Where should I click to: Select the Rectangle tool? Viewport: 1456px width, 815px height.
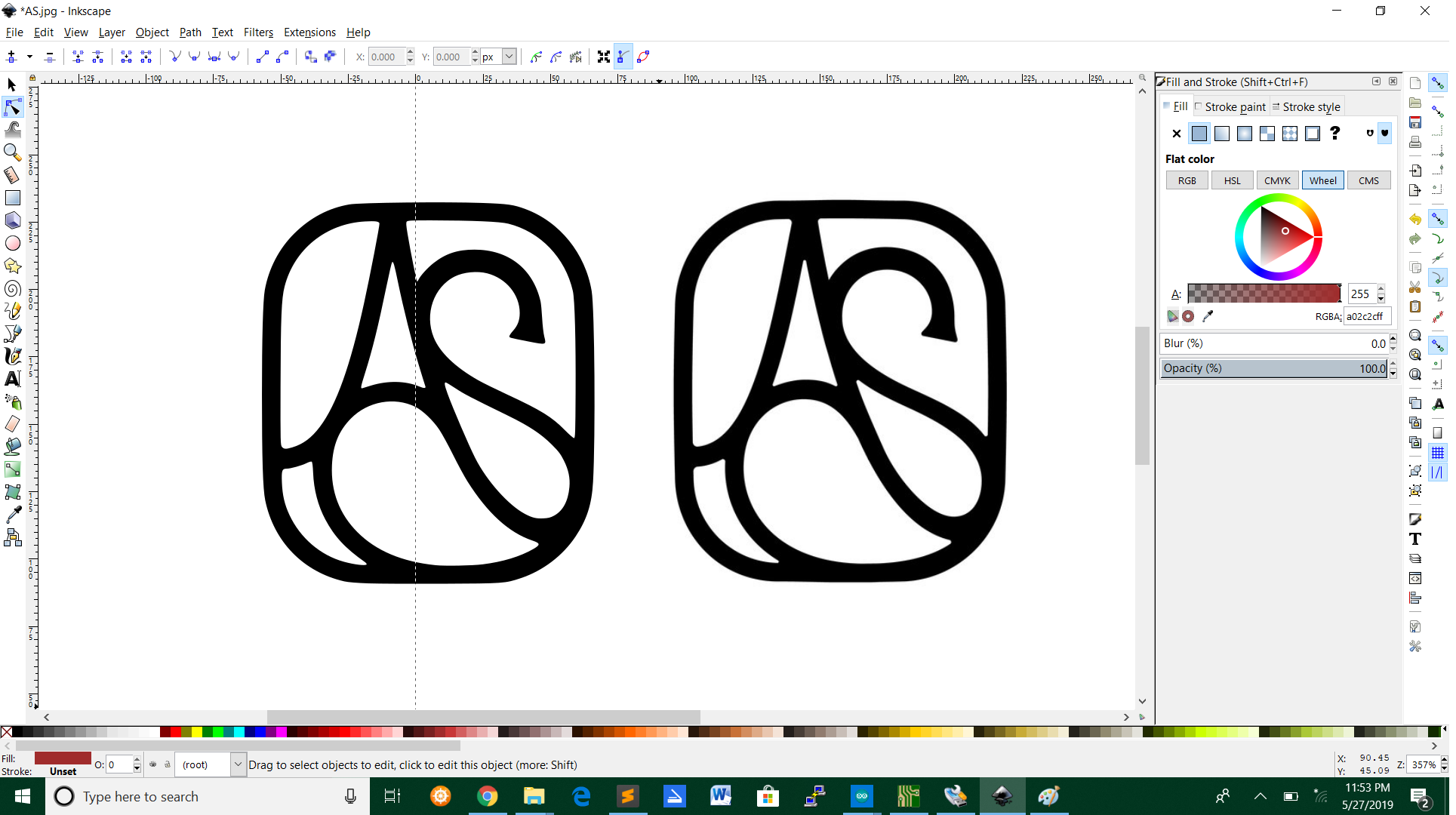pyautogui.click(x=12, y=198)
